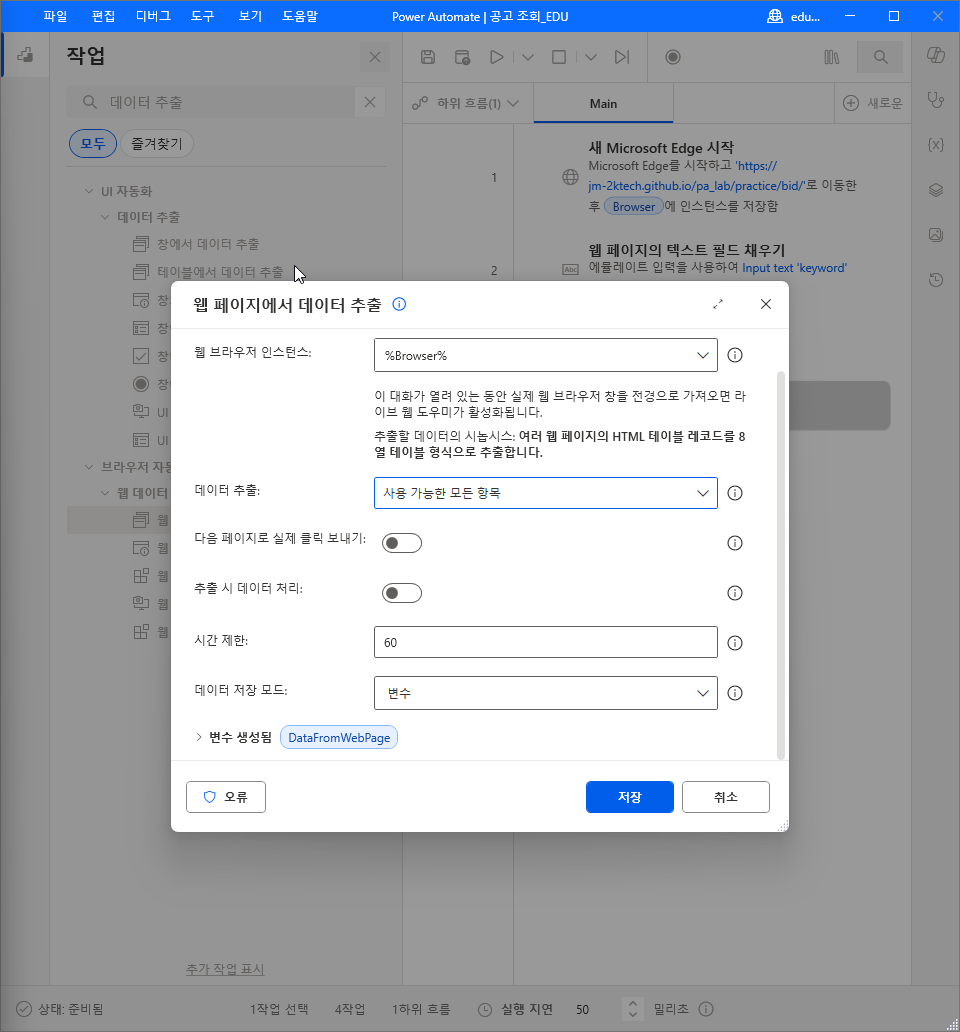The height and width of the screenshot is (1032, 960).
Task: Click the Run flow play icon
Action: pyautogui.click(x=497, y=57)
